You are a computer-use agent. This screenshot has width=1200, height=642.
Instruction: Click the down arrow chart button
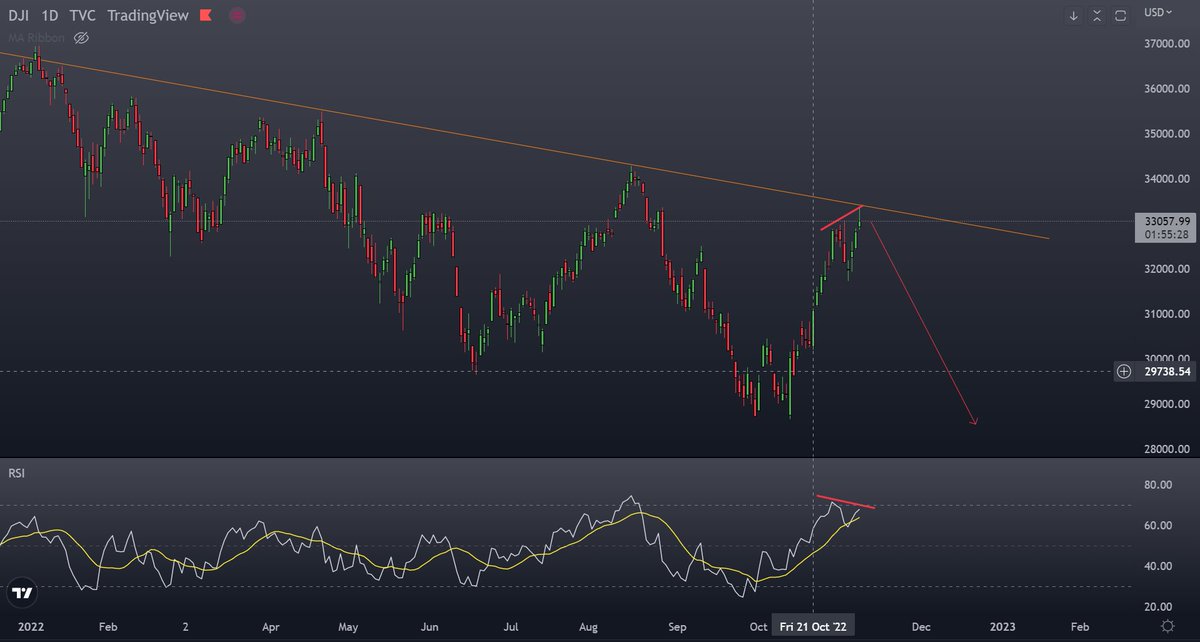[1073, 15]
